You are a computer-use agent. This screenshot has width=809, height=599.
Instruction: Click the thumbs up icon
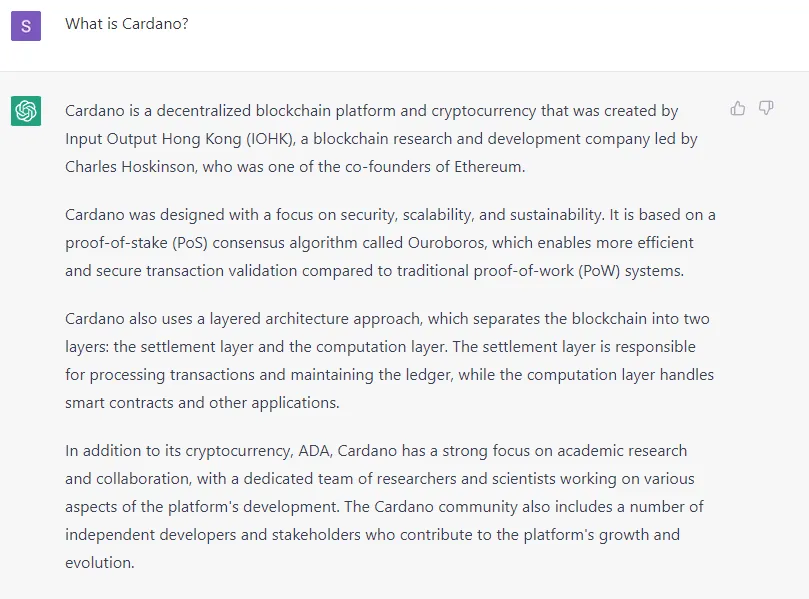click(x=738, y=108)
